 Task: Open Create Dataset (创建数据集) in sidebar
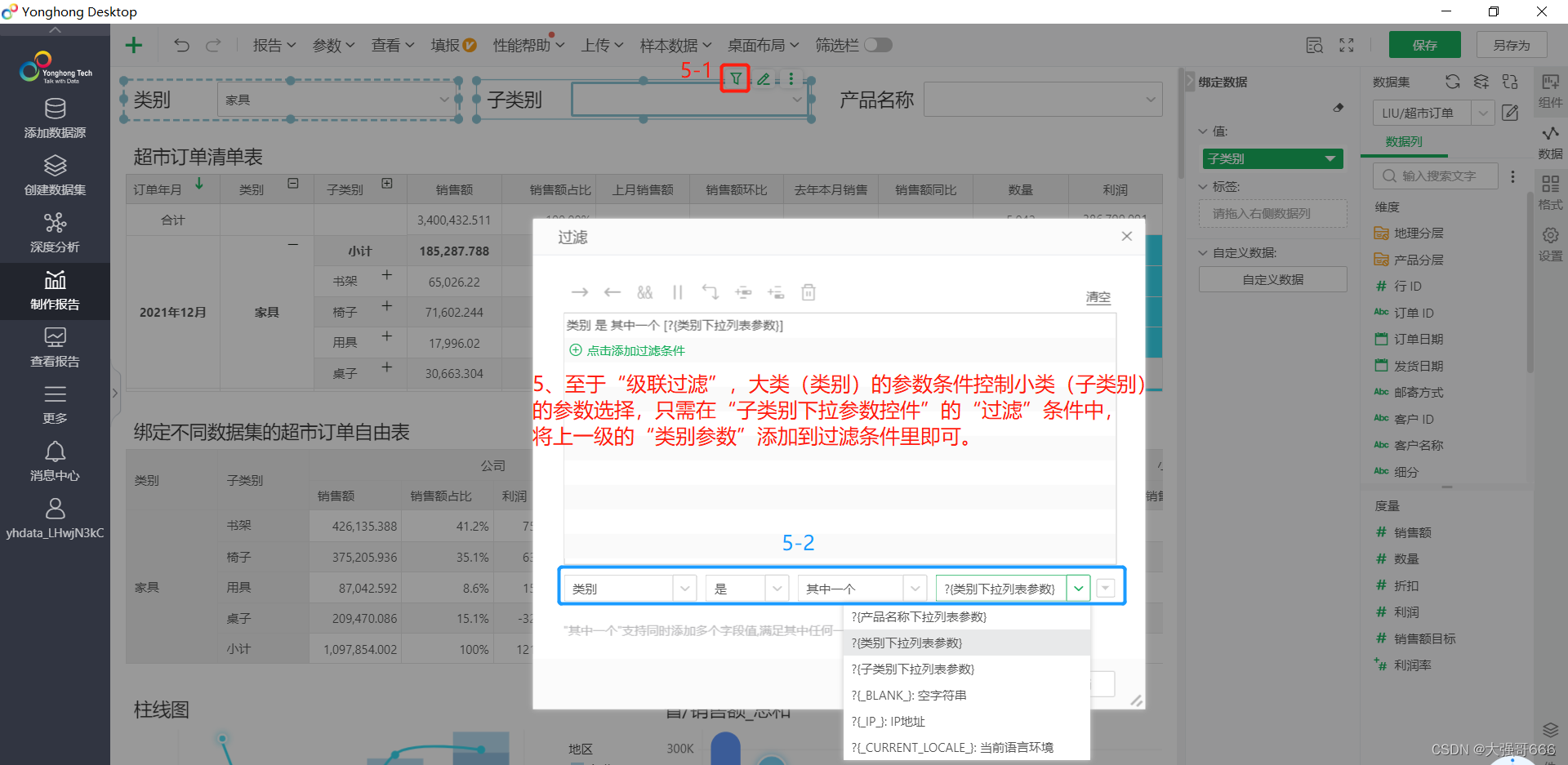(55, 176)
